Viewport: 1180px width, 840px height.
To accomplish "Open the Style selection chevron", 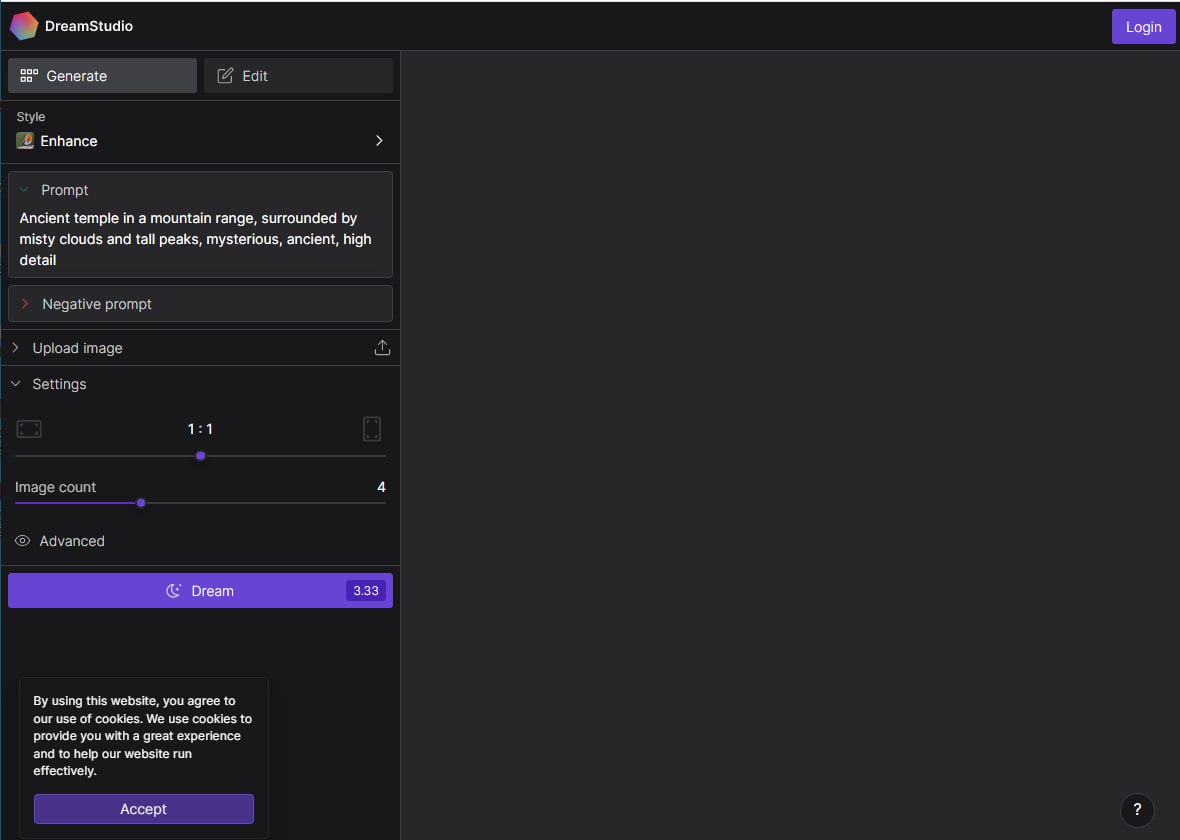I will click(379, 141).
